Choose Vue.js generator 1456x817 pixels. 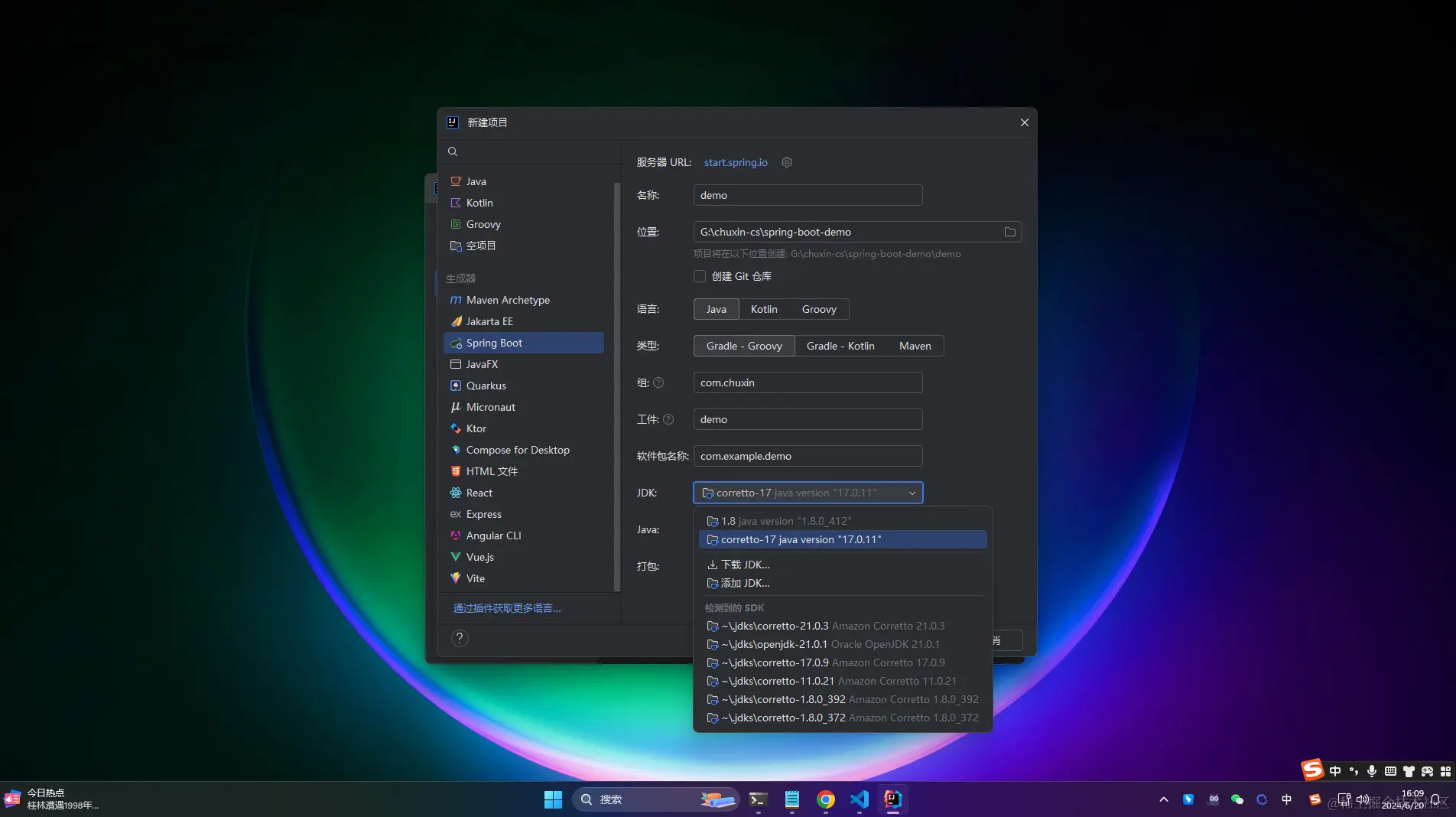click(524, 557)
